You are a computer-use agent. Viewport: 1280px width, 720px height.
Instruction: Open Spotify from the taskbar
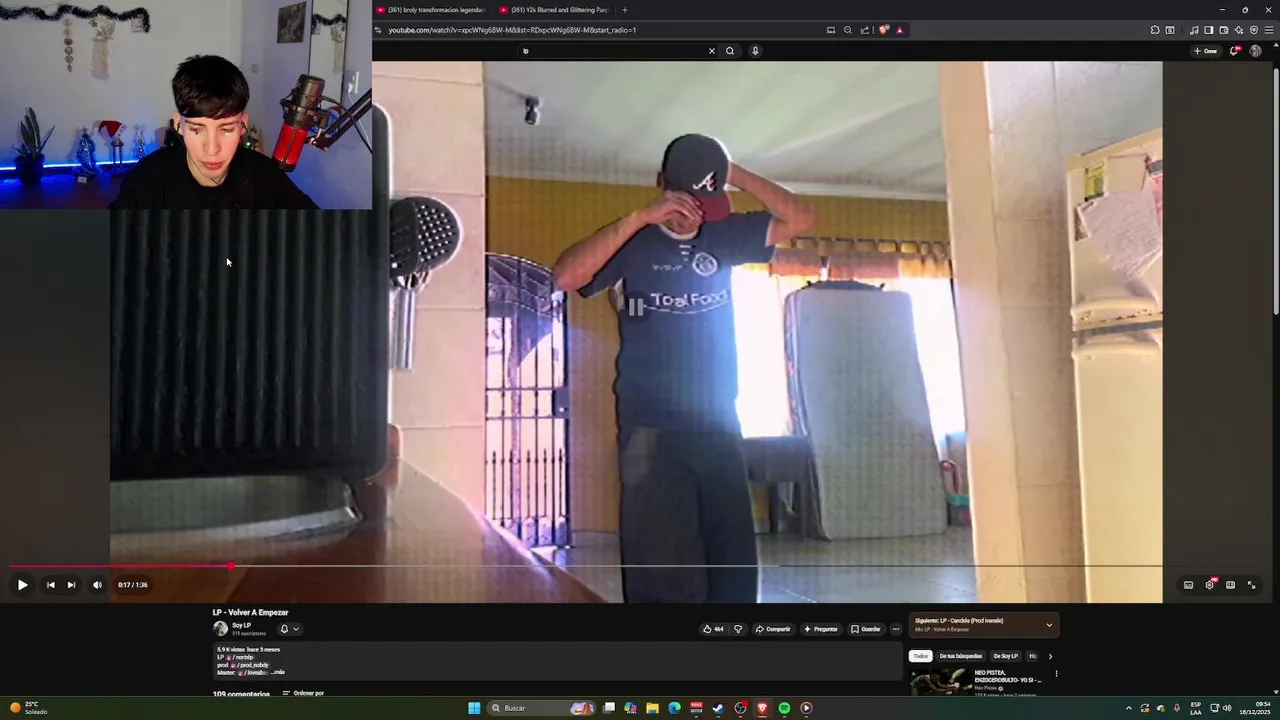(784, 708)
